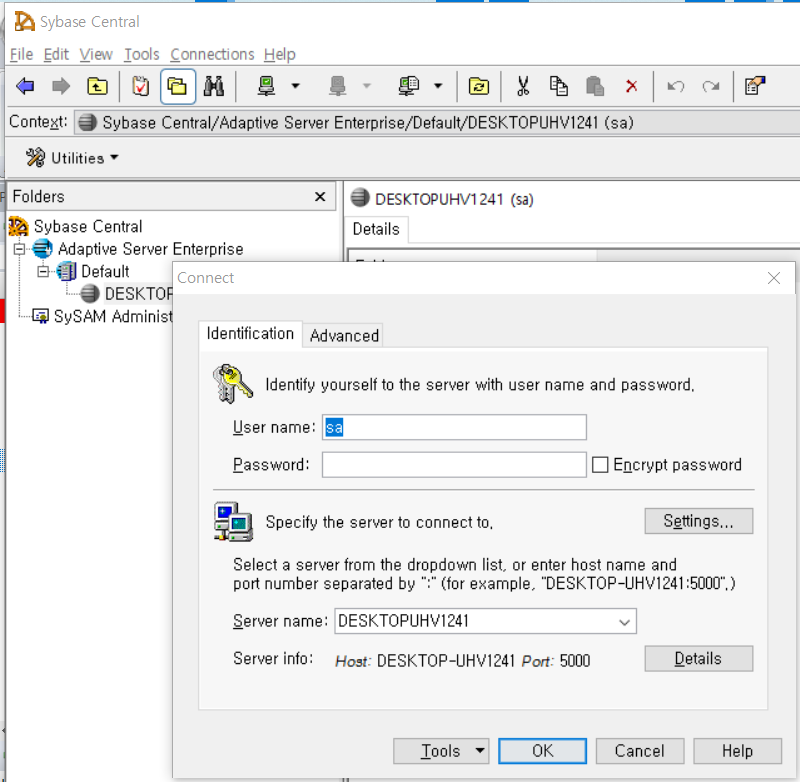Screen dimensions: 800x782
Task: Click the Back arrow toolbar icon
Action: click(25, 86)
